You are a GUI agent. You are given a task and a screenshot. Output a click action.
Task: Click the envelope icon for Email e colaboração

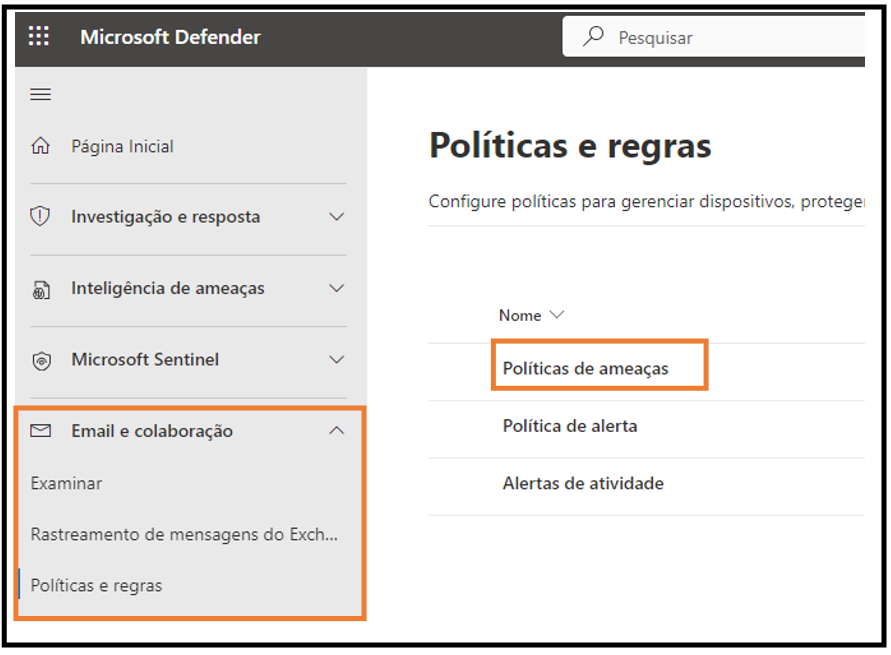pos(40,431)
